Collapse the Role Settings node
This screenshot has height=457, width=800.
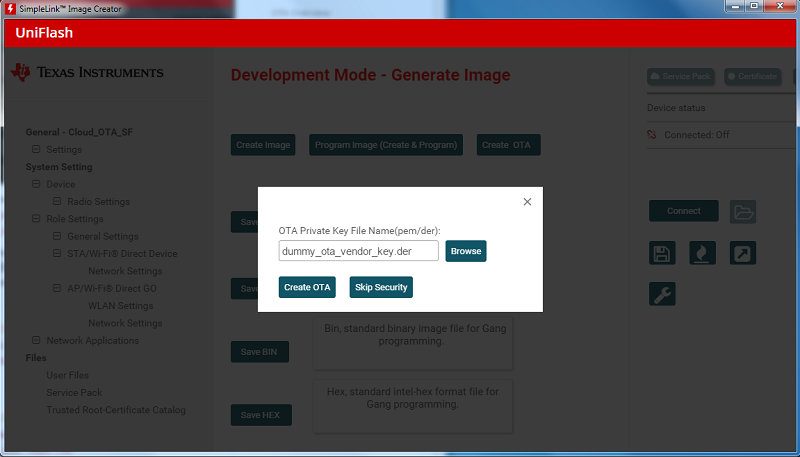click(36, 219)
